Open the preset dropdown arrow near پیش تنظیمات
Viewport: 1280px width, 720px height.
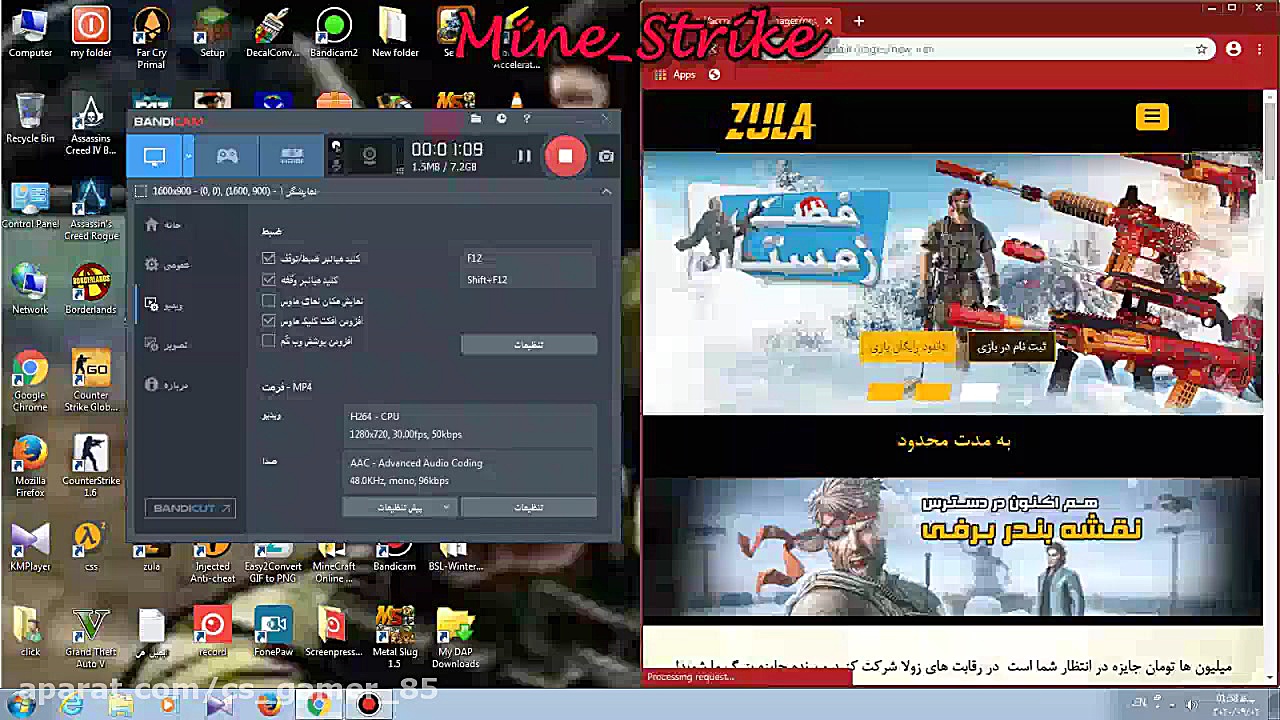(446, 507)
